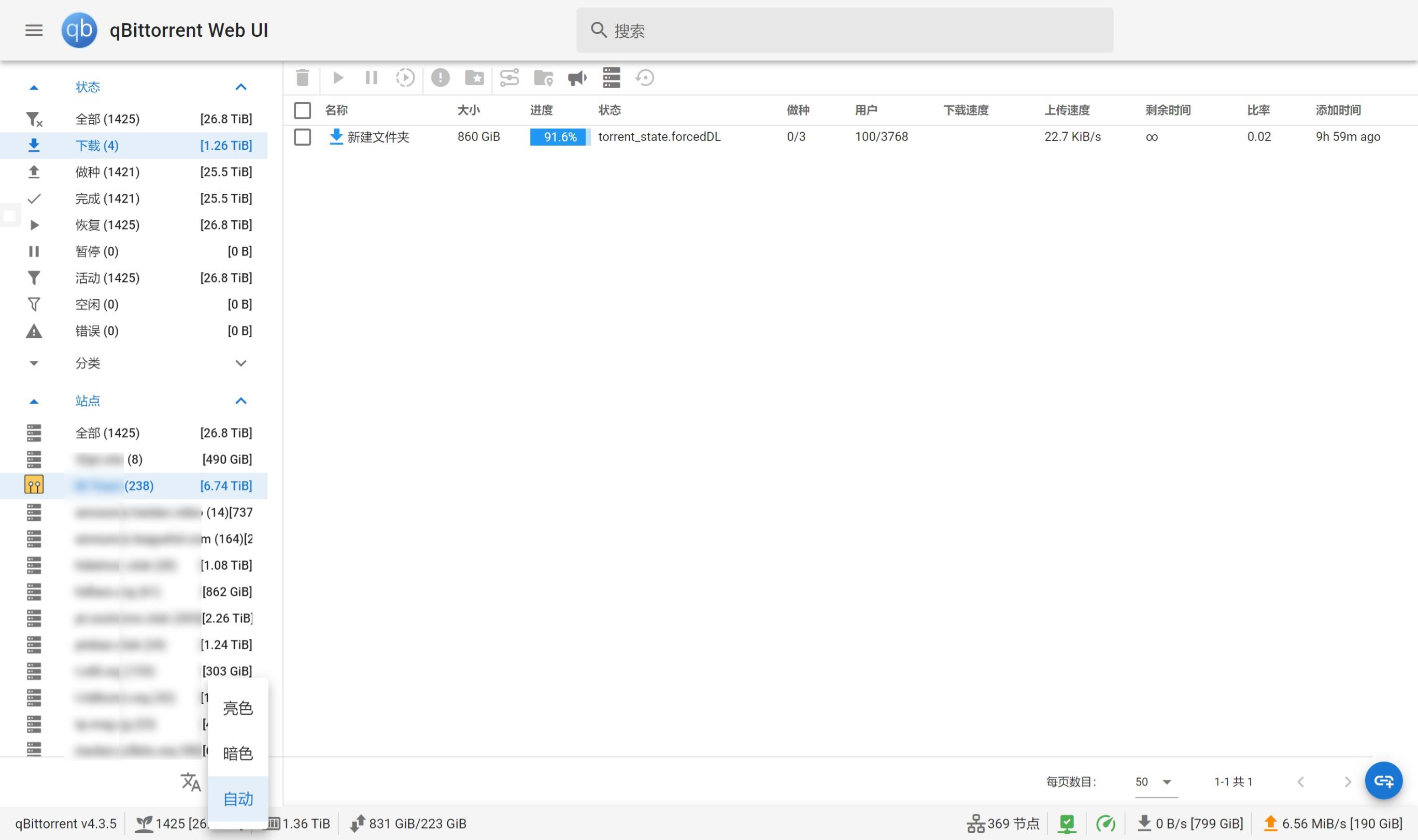Click the 91.6% progress bar
Image resolution: width=1418 pixels, height=840 pixels.
tap(559, 137)
